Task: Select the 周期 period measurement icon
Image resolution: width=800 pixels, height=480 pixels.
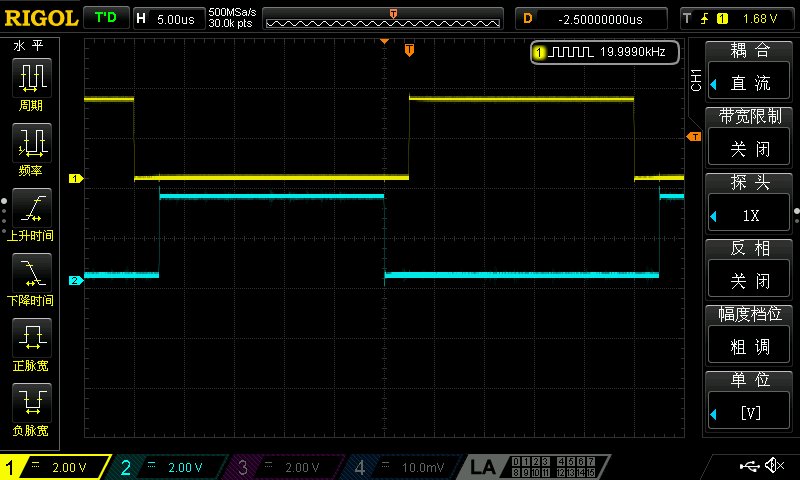Action: pos(32,78)
